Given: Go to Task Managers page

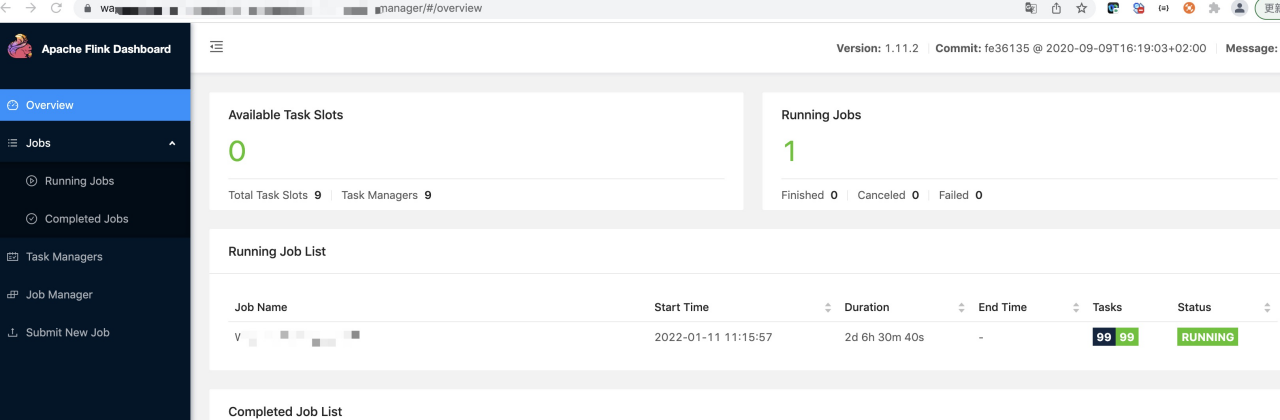Looking at the screenshot, I should [64, 257].
